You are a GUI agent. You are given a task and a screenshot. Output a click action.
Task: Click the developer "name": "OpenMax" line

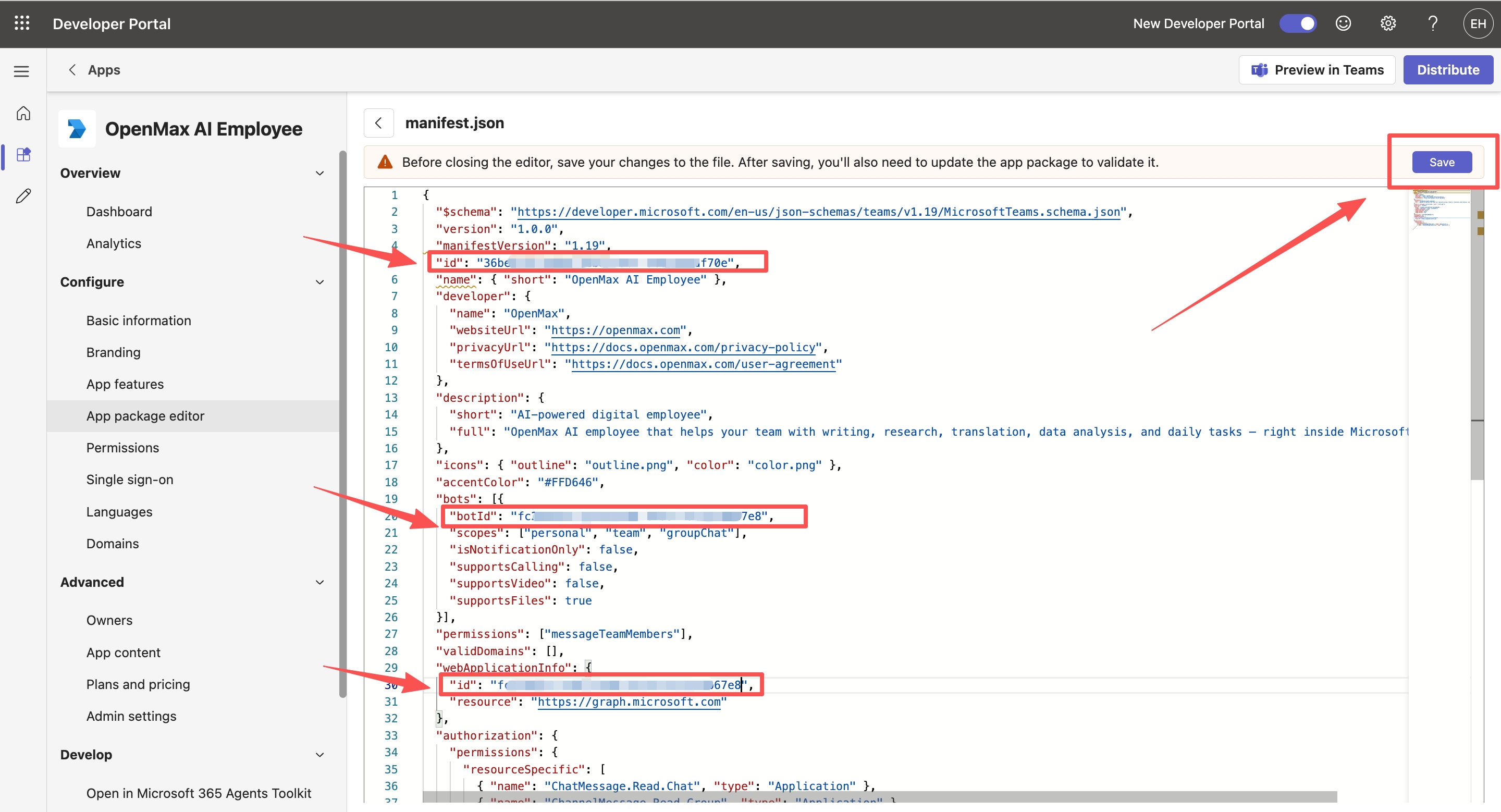510,313
